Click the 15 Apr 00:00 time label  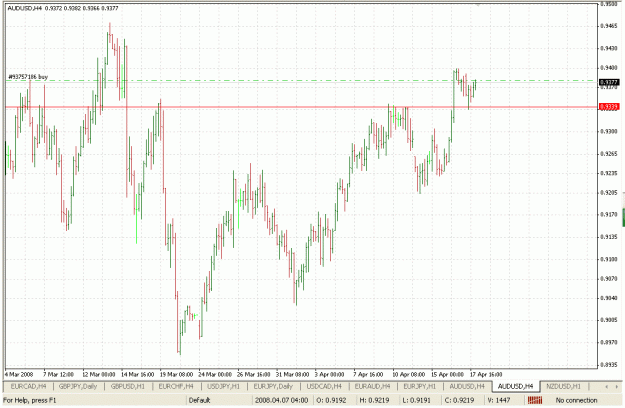(x=447, y=375)
